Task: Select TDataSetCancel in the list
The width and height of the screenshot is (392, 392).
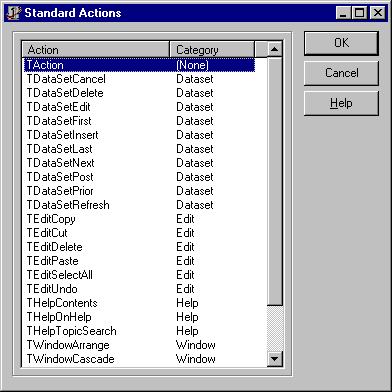Action: tap(139, 79)
